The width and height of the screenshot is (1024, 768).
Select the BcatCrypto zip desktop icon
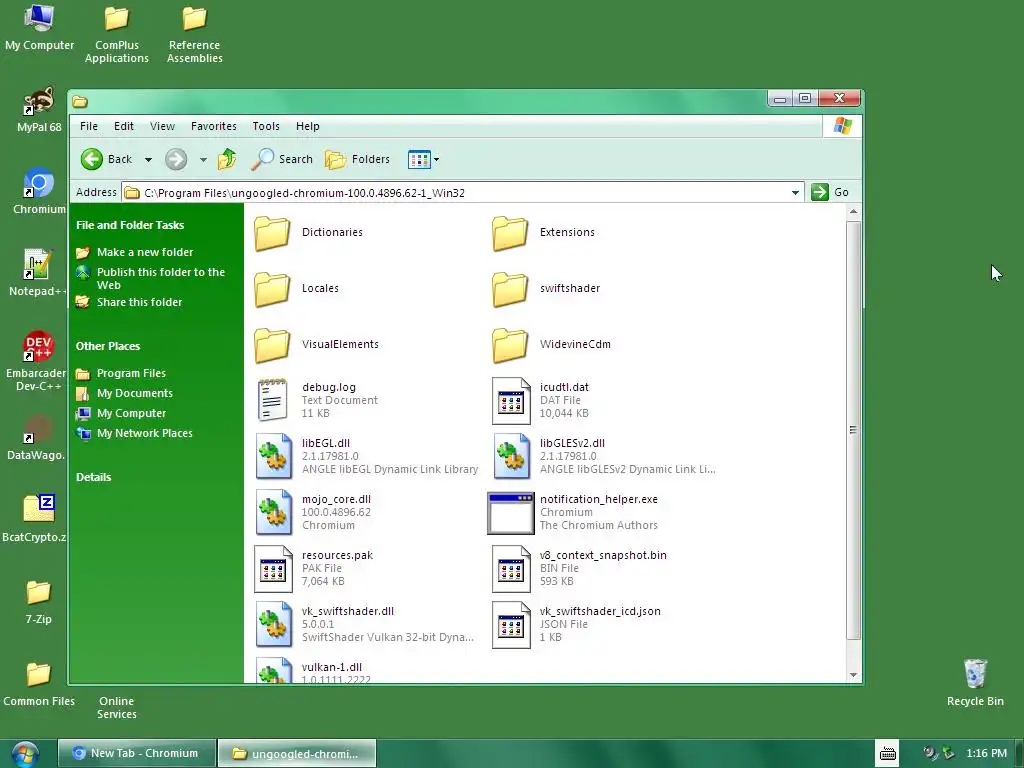pyautogui.click(x=37, y=519)
